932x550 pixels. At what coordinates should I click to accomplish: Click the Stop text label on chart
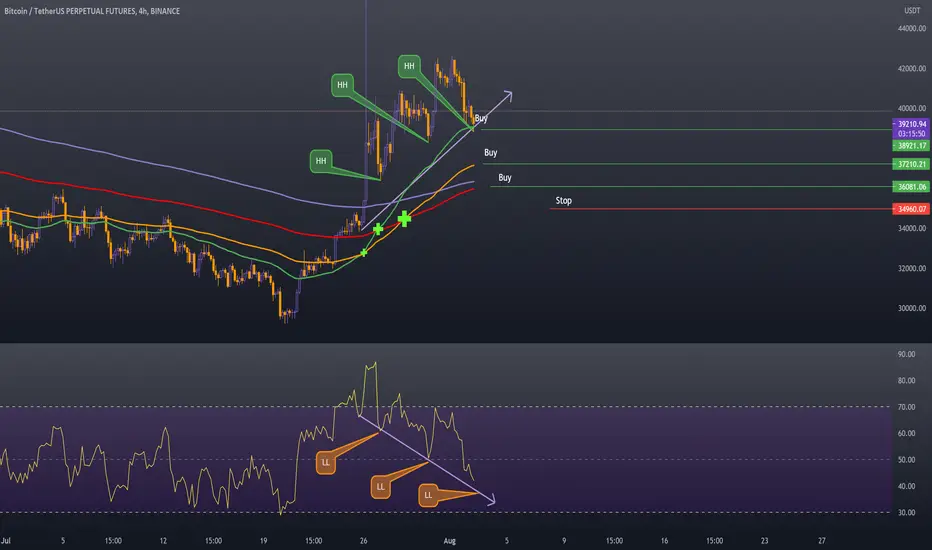coord(563,200)
